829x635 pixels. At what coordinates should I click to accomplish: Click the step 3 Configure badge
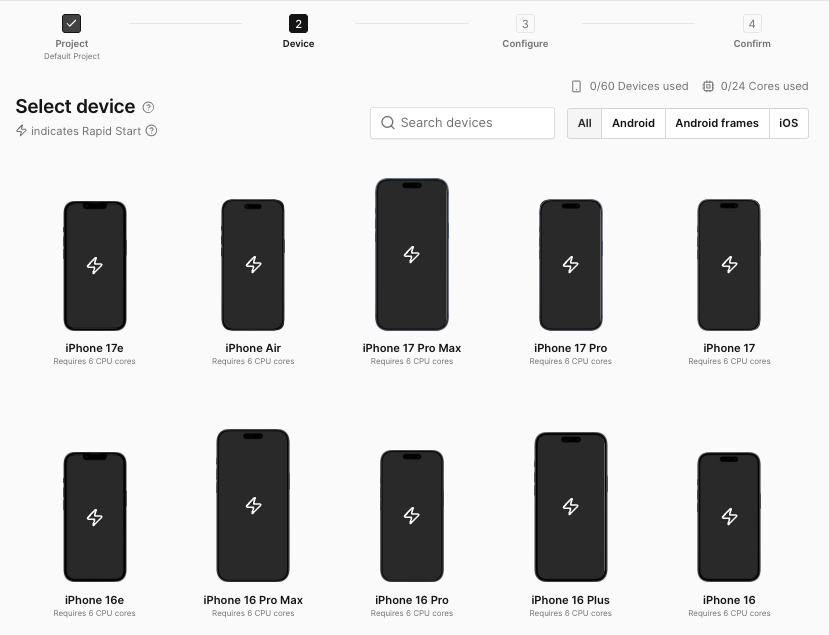click(x=525, y=23)
